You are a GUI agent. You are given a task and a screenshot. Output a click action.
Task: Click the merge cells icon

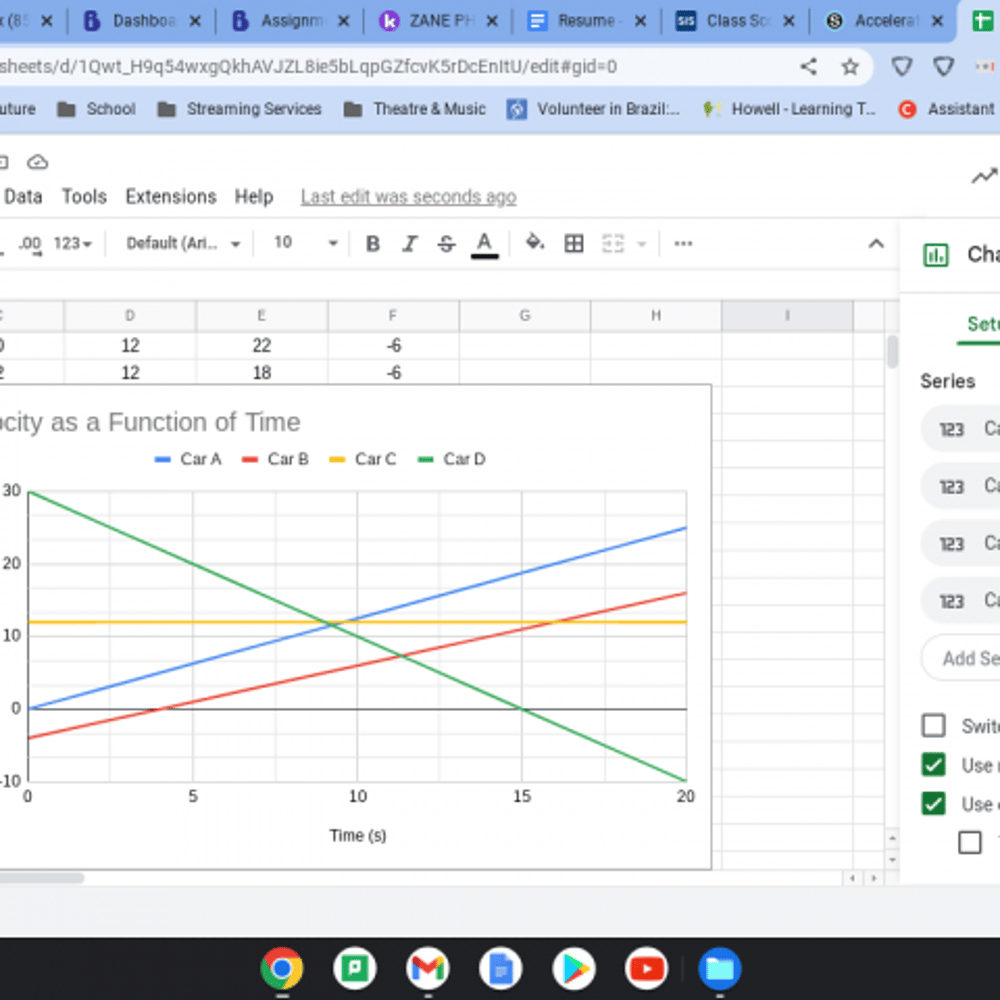[x=613, y=244]
